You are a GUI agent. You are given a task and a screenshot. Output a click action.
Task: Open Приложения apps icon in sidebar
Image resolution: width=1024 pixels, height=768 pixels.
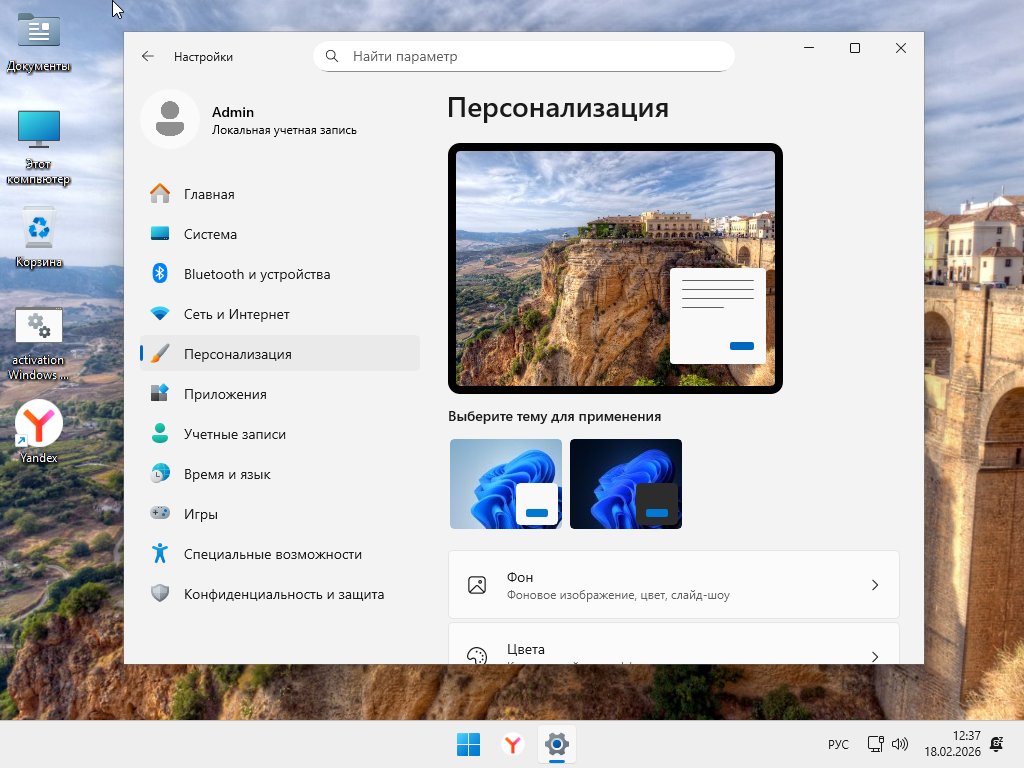pyautogui.click(x=160, y=394)
